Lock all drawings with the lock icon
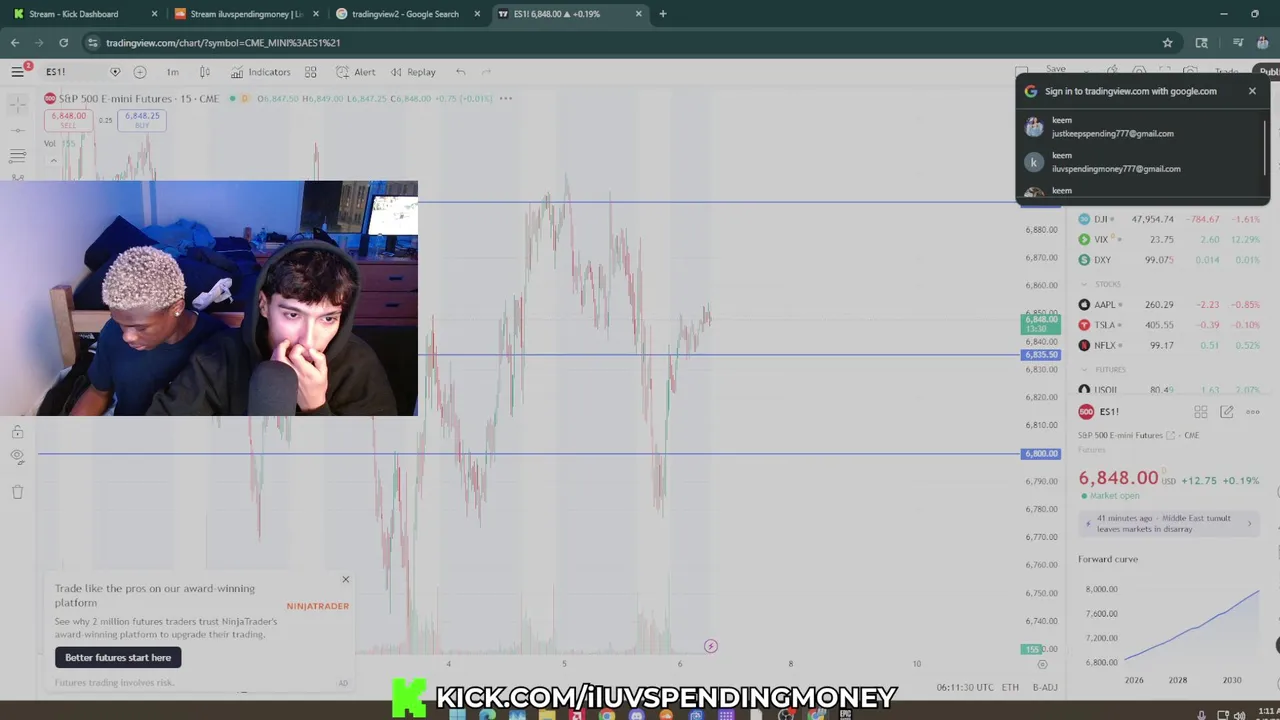This screenshot has height=720, width=1280. 17,431
